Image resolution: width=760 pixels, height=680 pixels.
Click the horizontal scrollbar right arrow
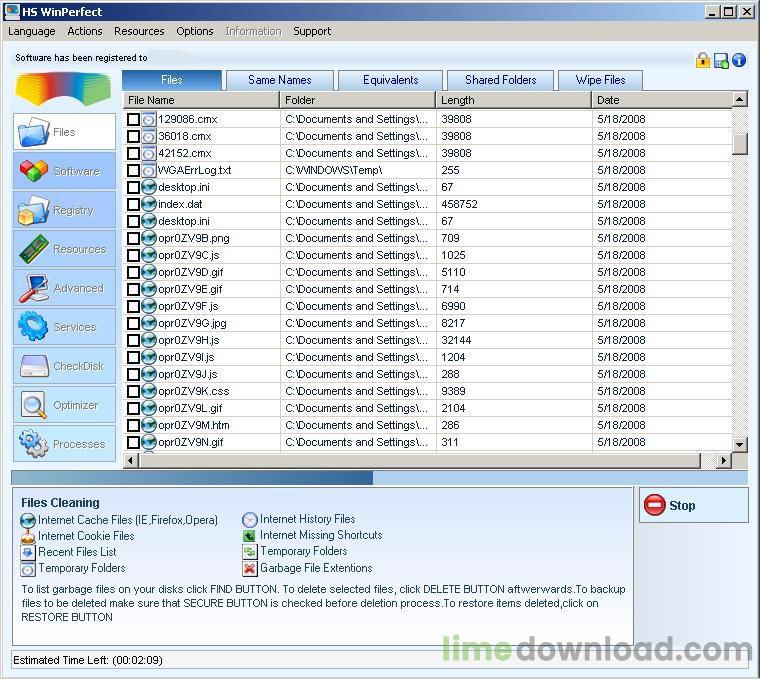pos(724,460)
